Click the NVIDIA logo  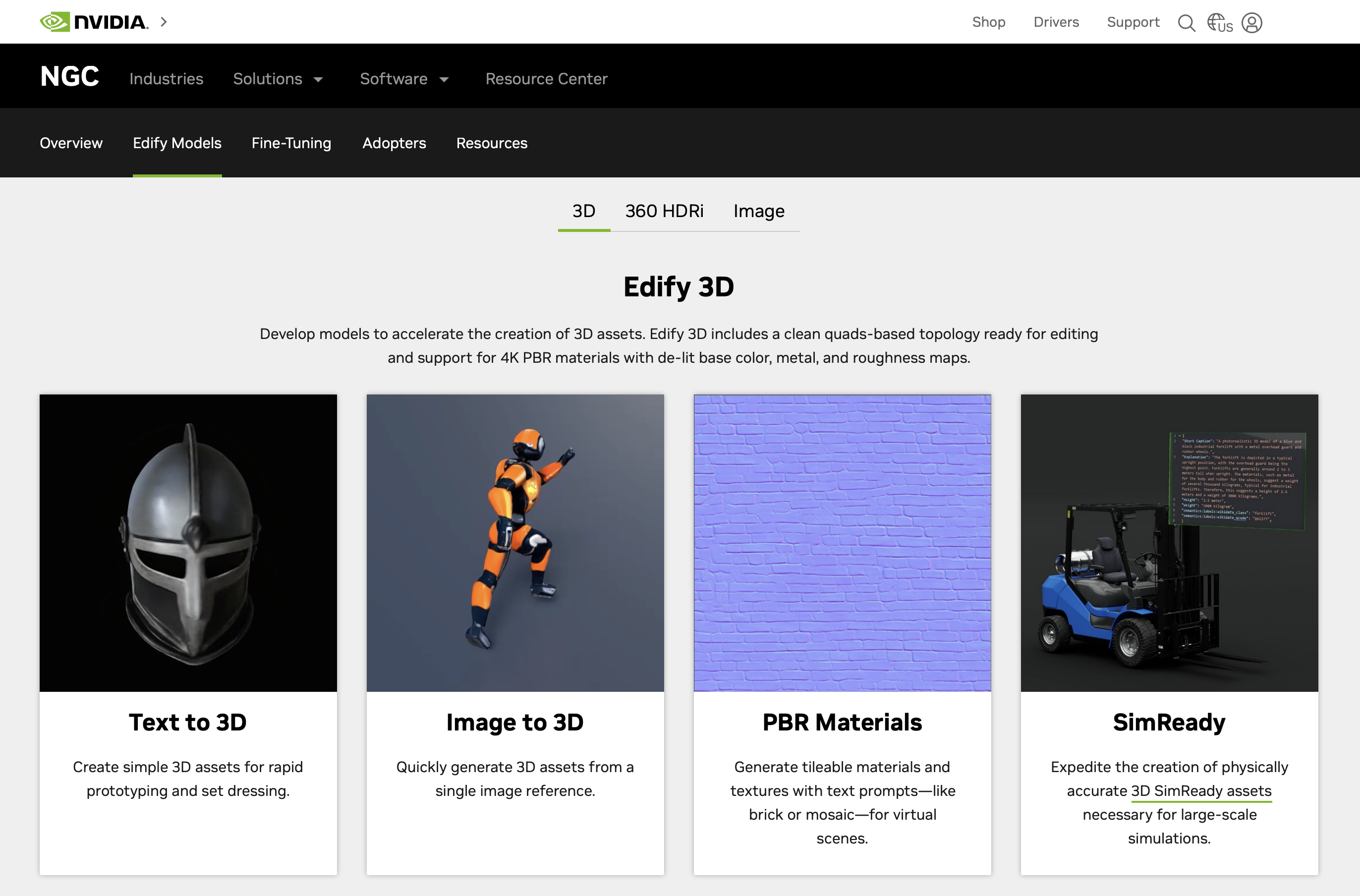tap(94, 22)
